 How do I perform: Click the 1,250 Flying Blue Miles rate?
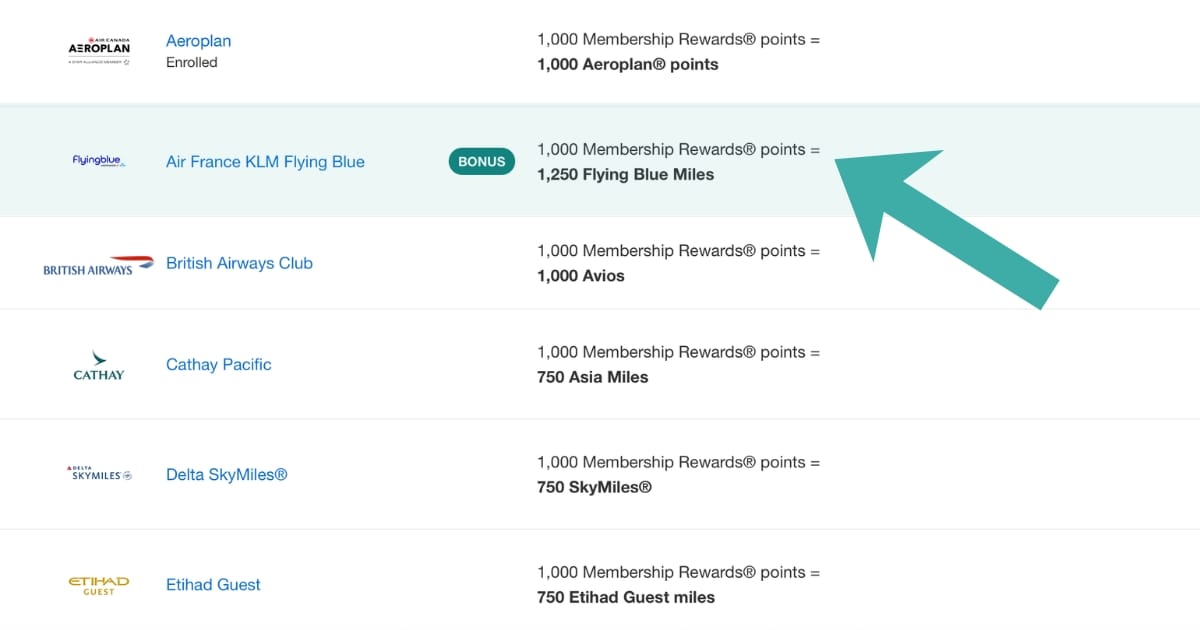click(625, 175)
